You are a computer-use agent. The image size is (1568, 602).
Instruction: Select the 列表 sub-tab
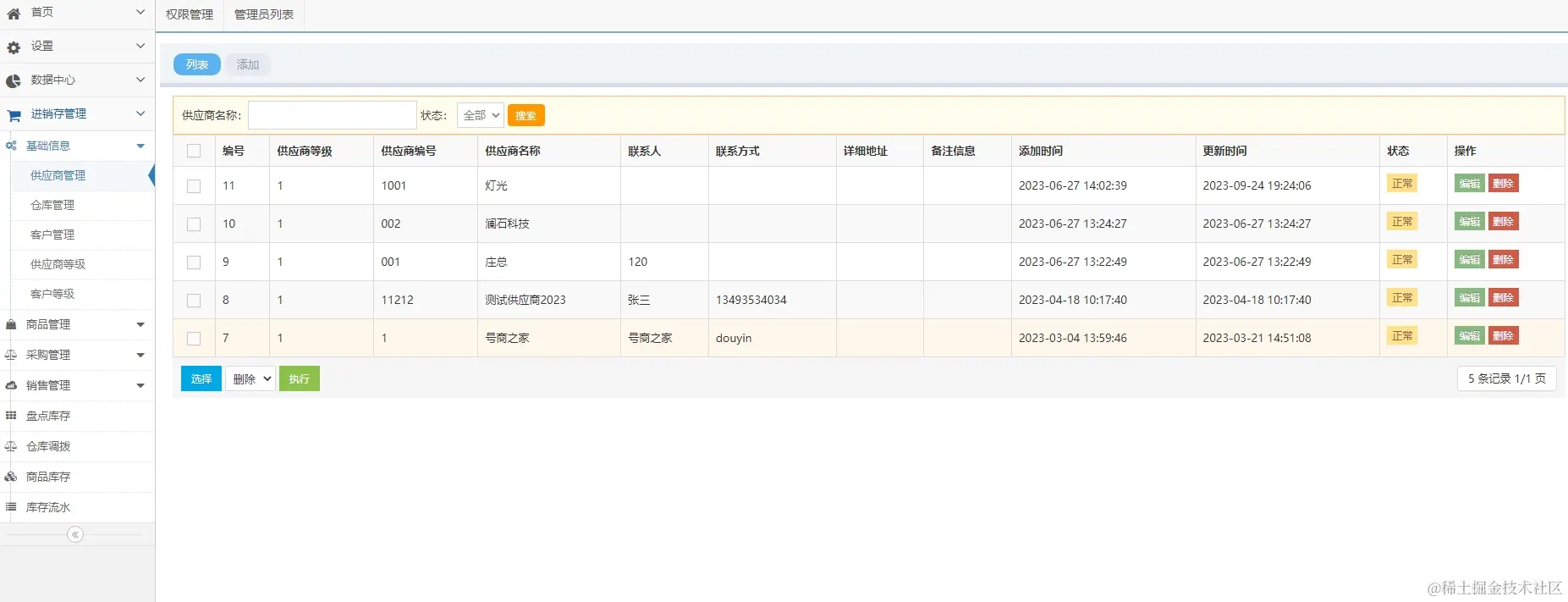click(197, 64)
